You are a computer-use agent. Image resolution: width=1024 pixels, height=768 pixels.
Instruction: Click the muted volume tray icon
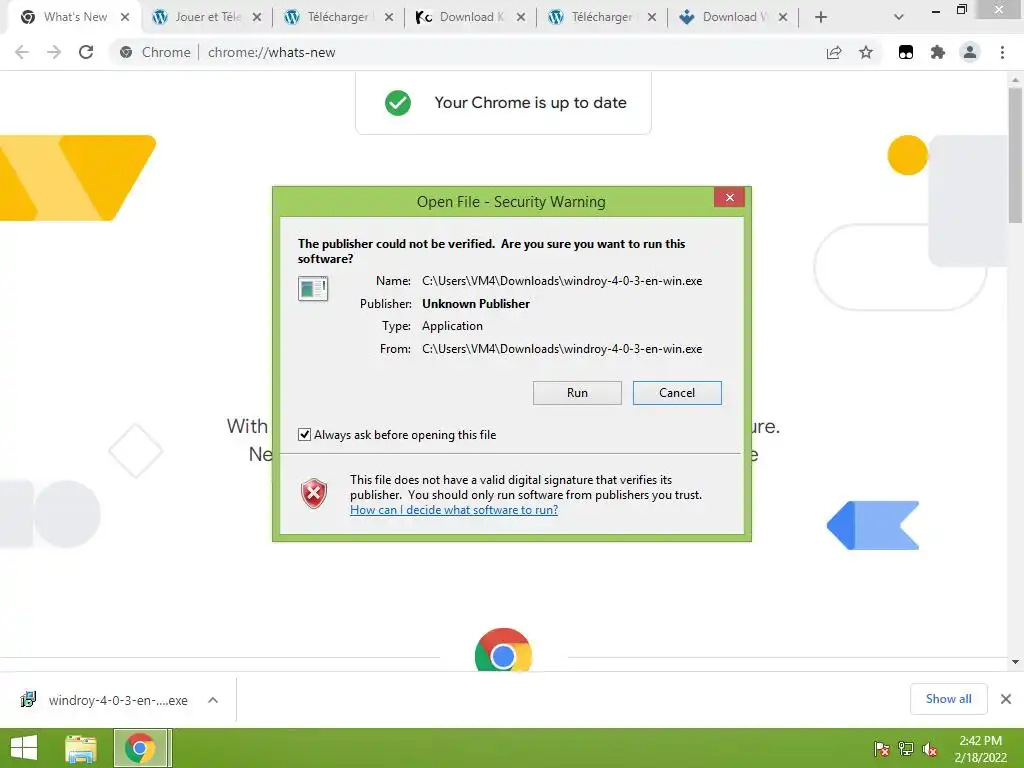coord(929,749)
